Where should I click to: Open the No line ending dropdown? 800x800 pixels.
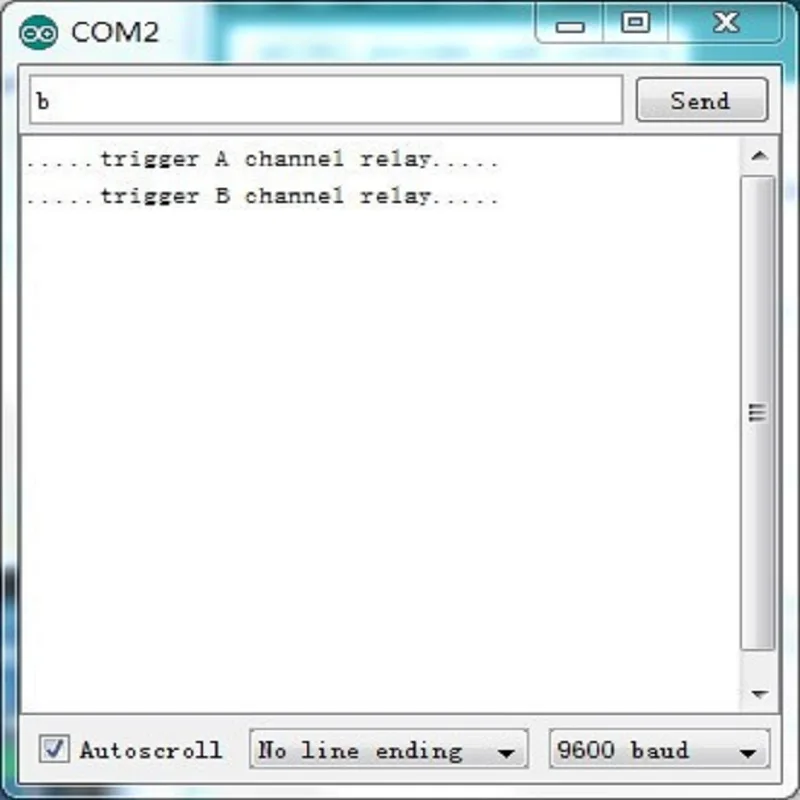388,749
